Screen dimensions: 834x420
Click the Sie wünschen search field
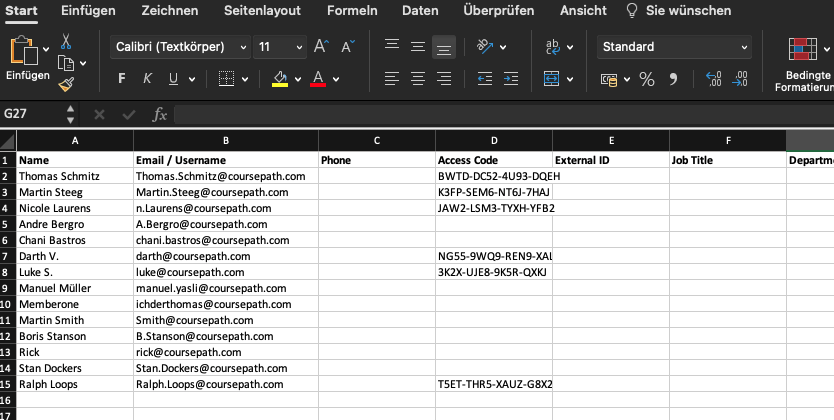click(688, 11)
